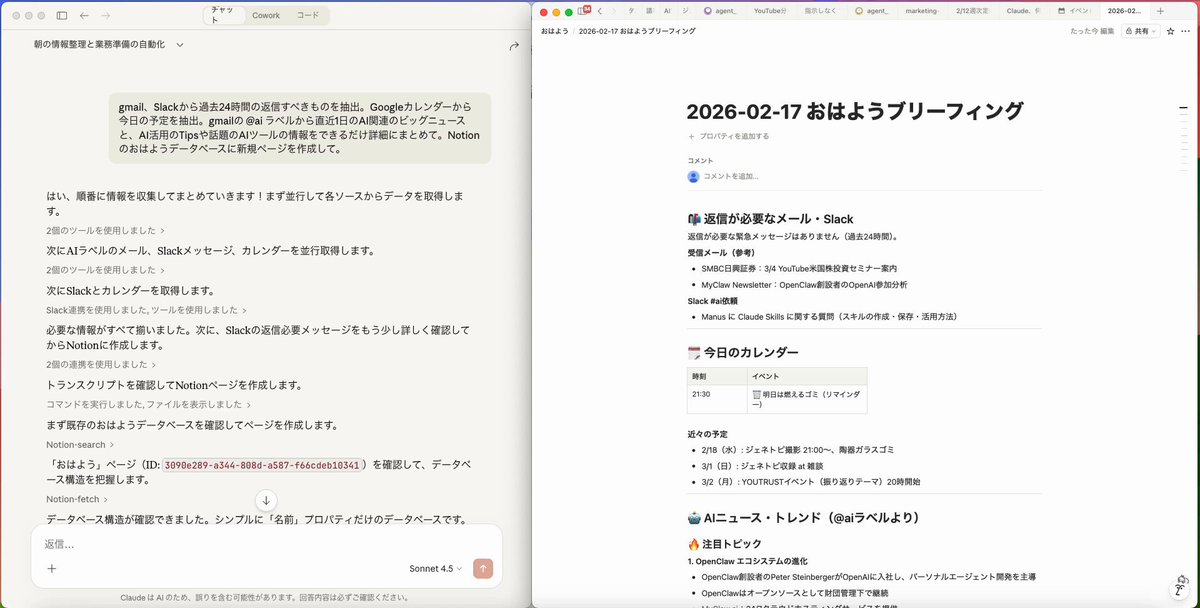
Task: Click the たった今 編集 status text
Action: tap(1092, 31)
